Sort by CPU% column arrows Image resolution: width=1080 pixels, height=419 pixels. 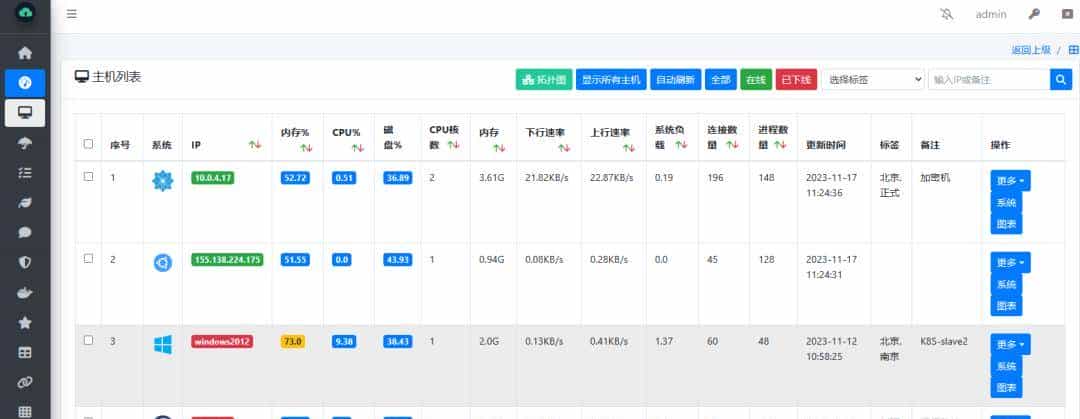(x=357, y=147)
